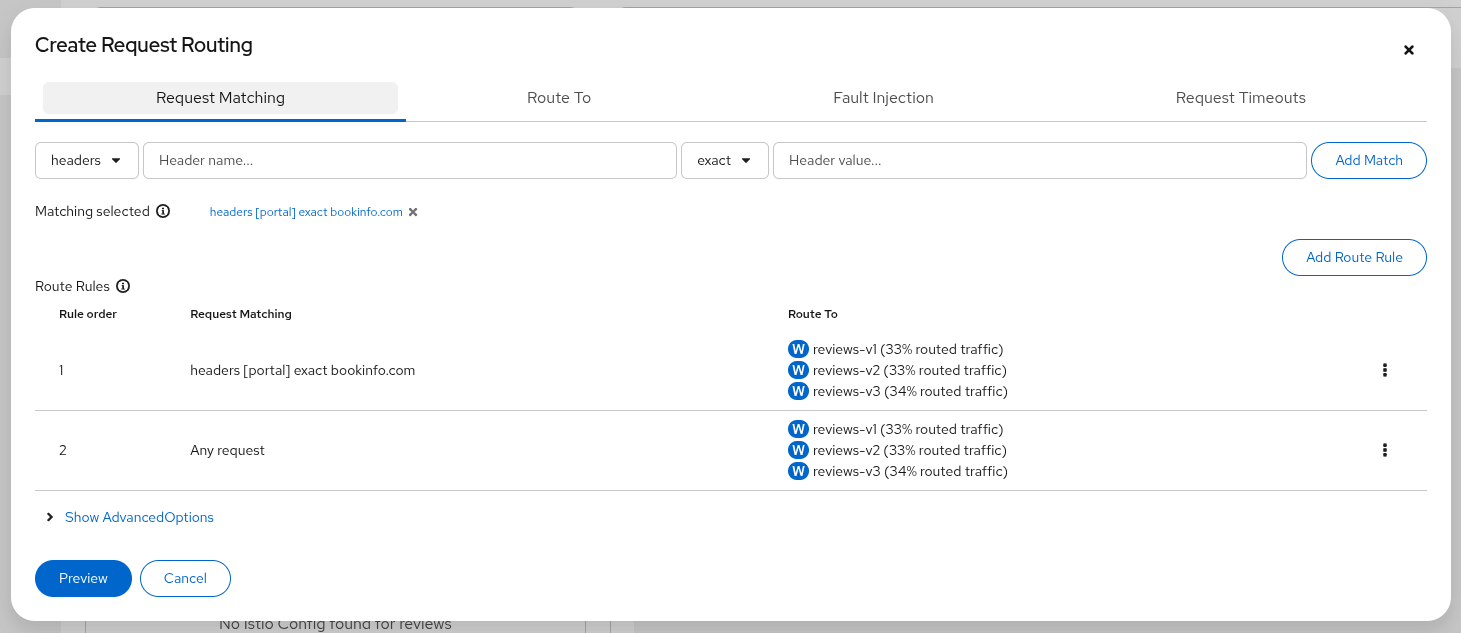The image size is (1461, 633).
Task: Click the workload icon for reviews-v2 in rule 1
Action: click(798, 369)
